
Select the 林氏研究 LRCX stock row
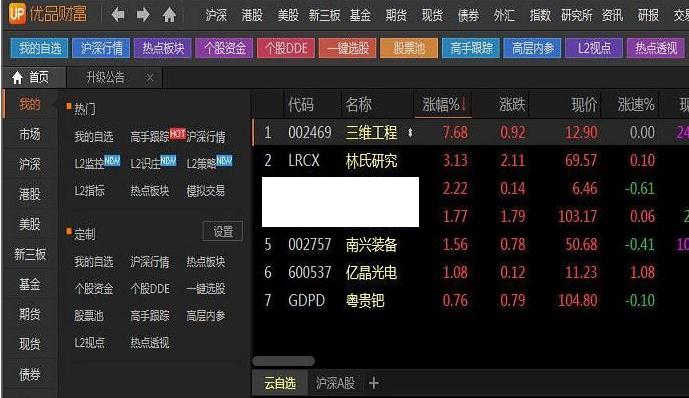[x=470, y=160]
